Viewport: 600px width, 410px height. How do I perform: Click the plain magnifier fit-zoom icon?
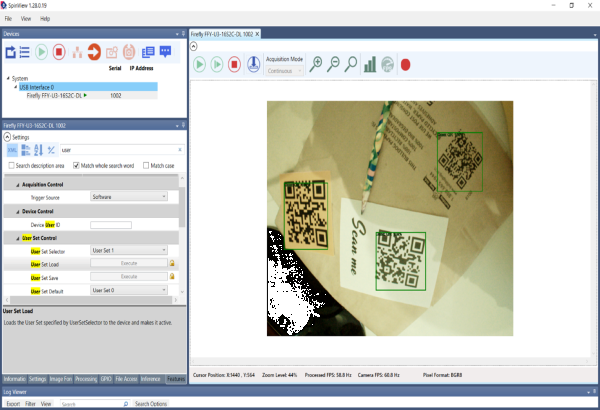coord(351,64)
